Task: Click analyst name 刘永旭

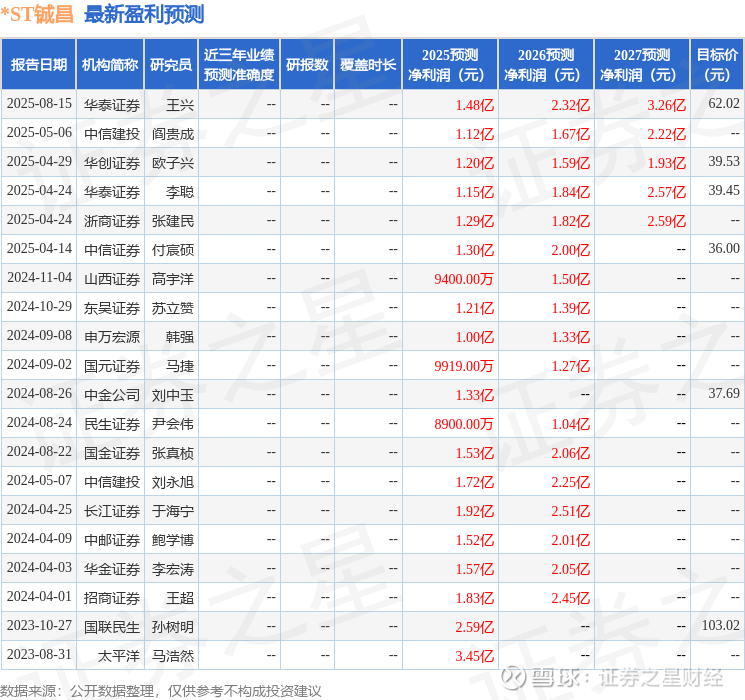Action: pos(172,482)
